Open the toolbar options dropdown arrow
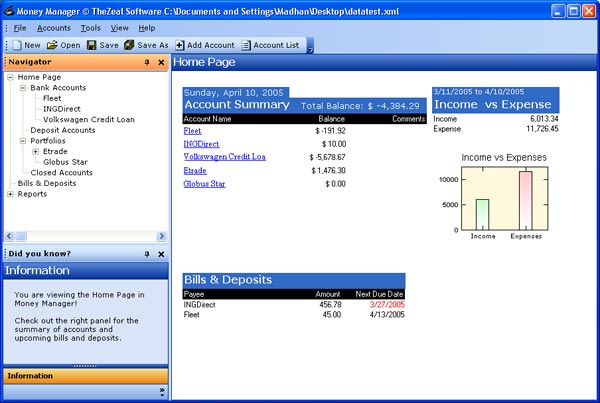Image resolution: width=600 pixels, height=403 pixels. [310, 47]
